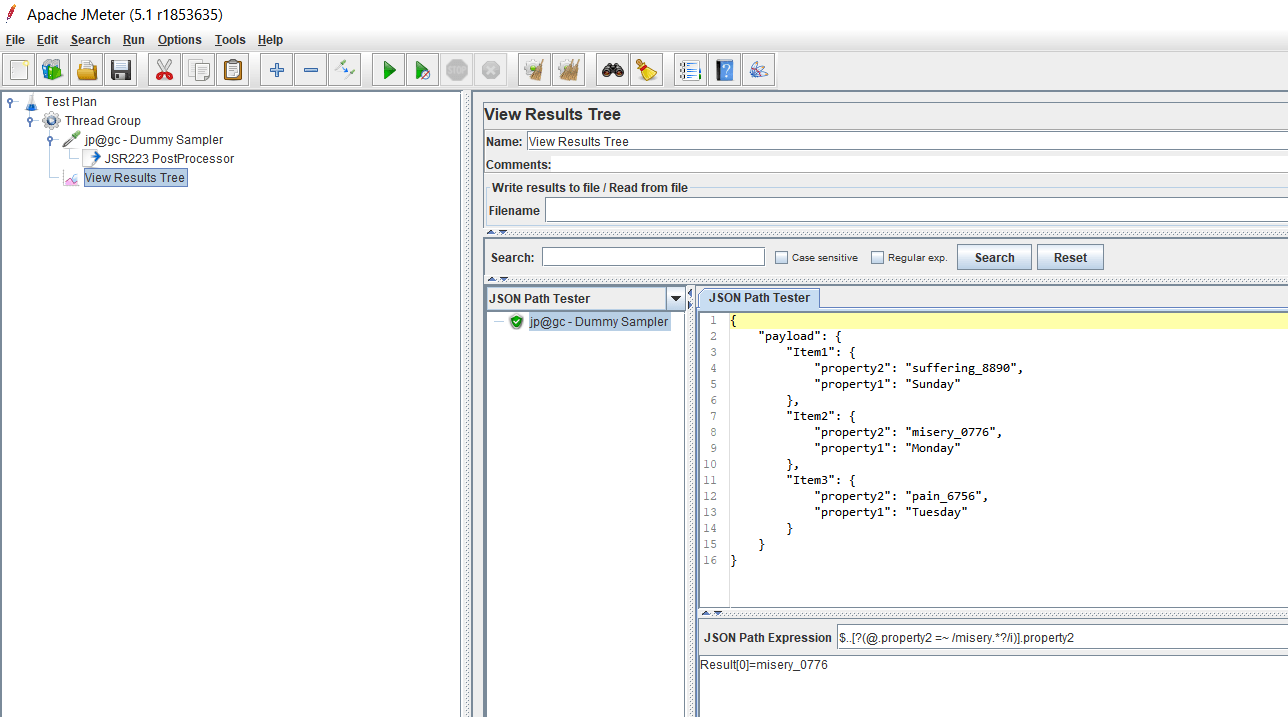Collapse the Test Plan tree node

10,101
